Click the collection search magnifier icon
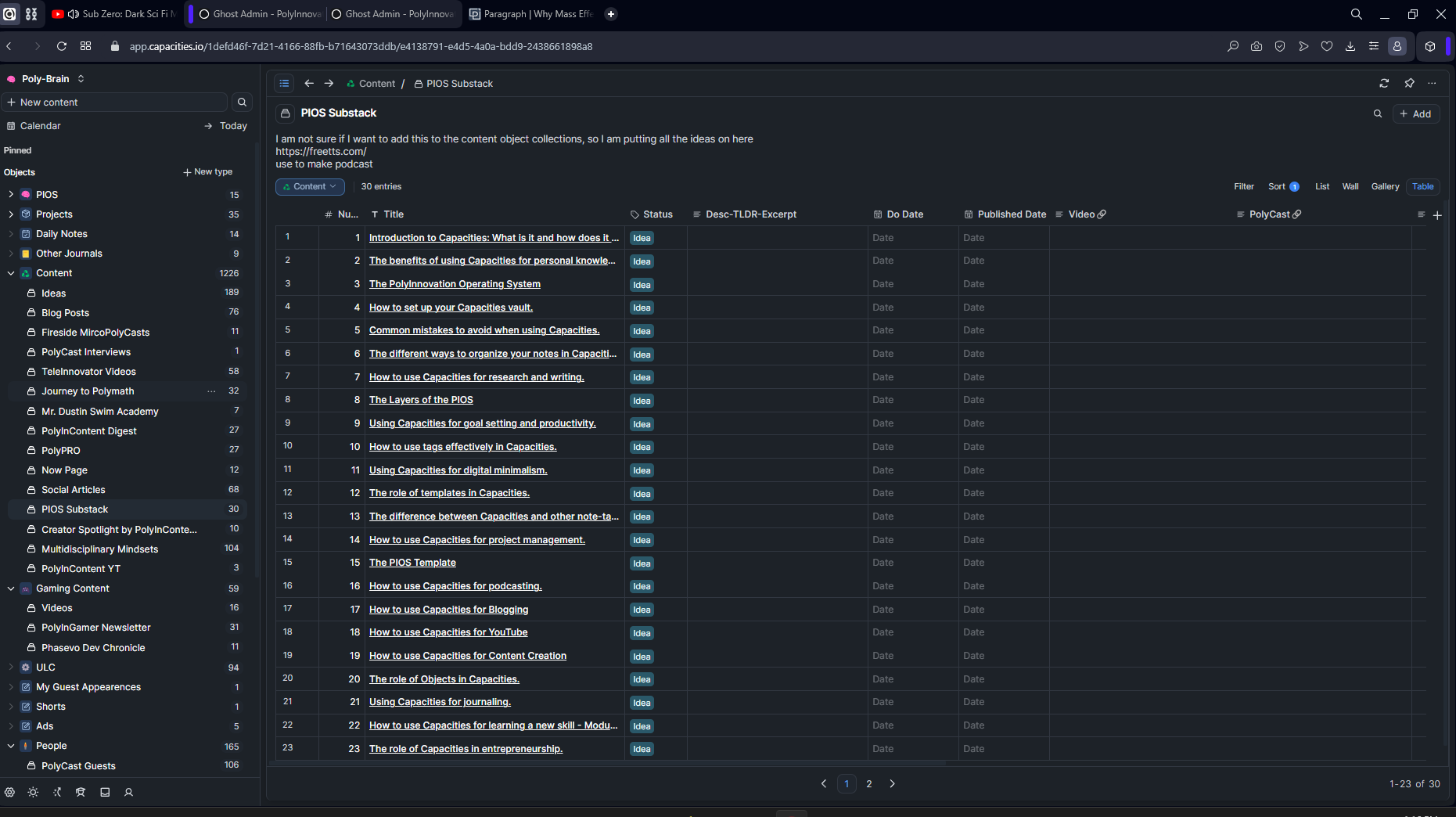The width and height of the screenshot is (1456, 817). (1378, 113)
